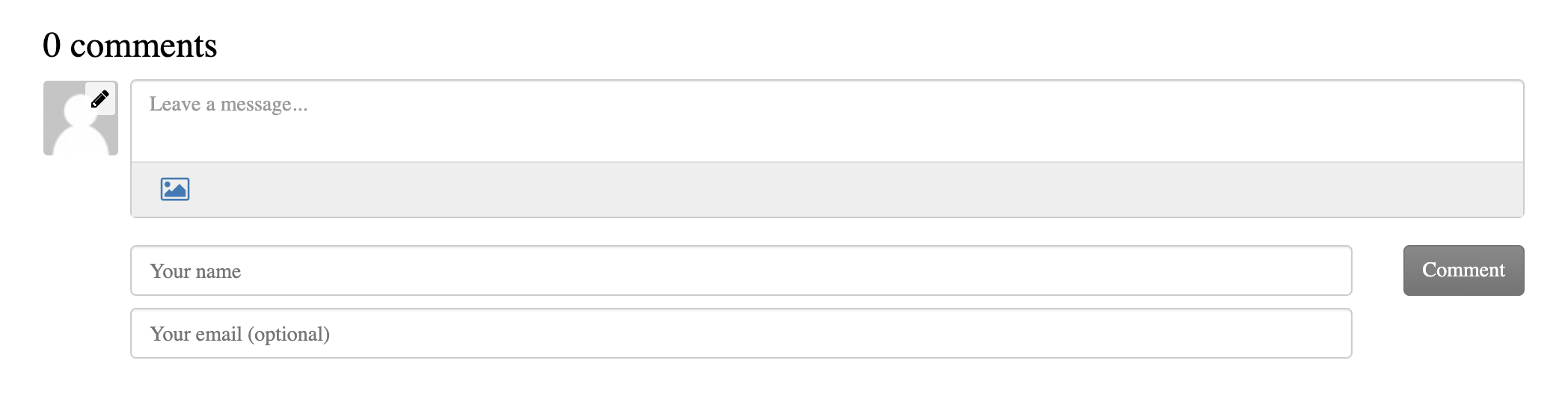
Task: Select the edit pencil overlay on profile photo
Action: coord(100,99)
